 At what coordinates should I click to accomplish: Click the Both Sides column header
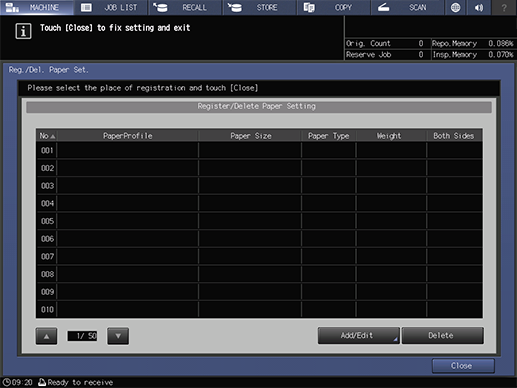point(454,136)
